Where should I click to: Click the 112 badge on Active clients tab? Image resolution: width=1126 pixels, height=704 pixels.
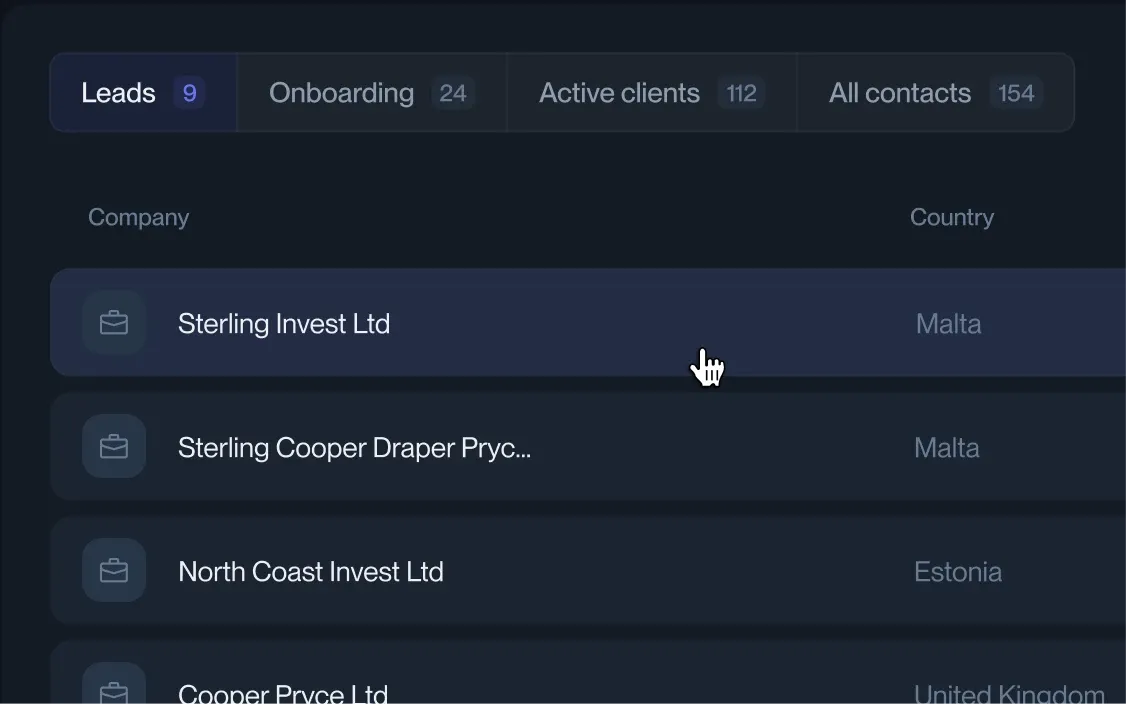741,92
